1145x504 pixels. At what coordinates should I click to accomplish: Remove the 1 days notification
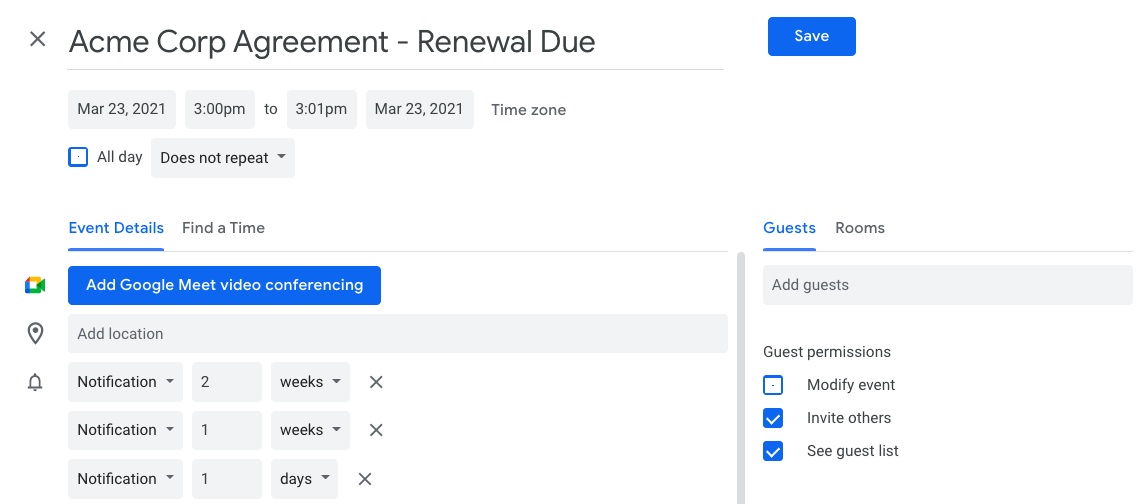pos(364,479)
